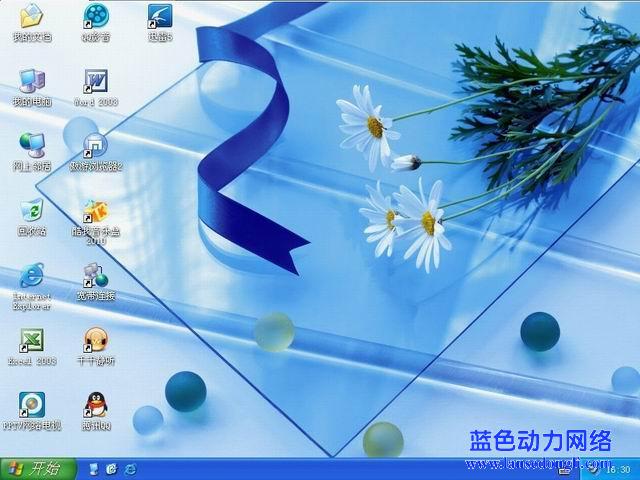Open the My Documents folder icon
Screen dimensions: 640x480
click(32, 16)
